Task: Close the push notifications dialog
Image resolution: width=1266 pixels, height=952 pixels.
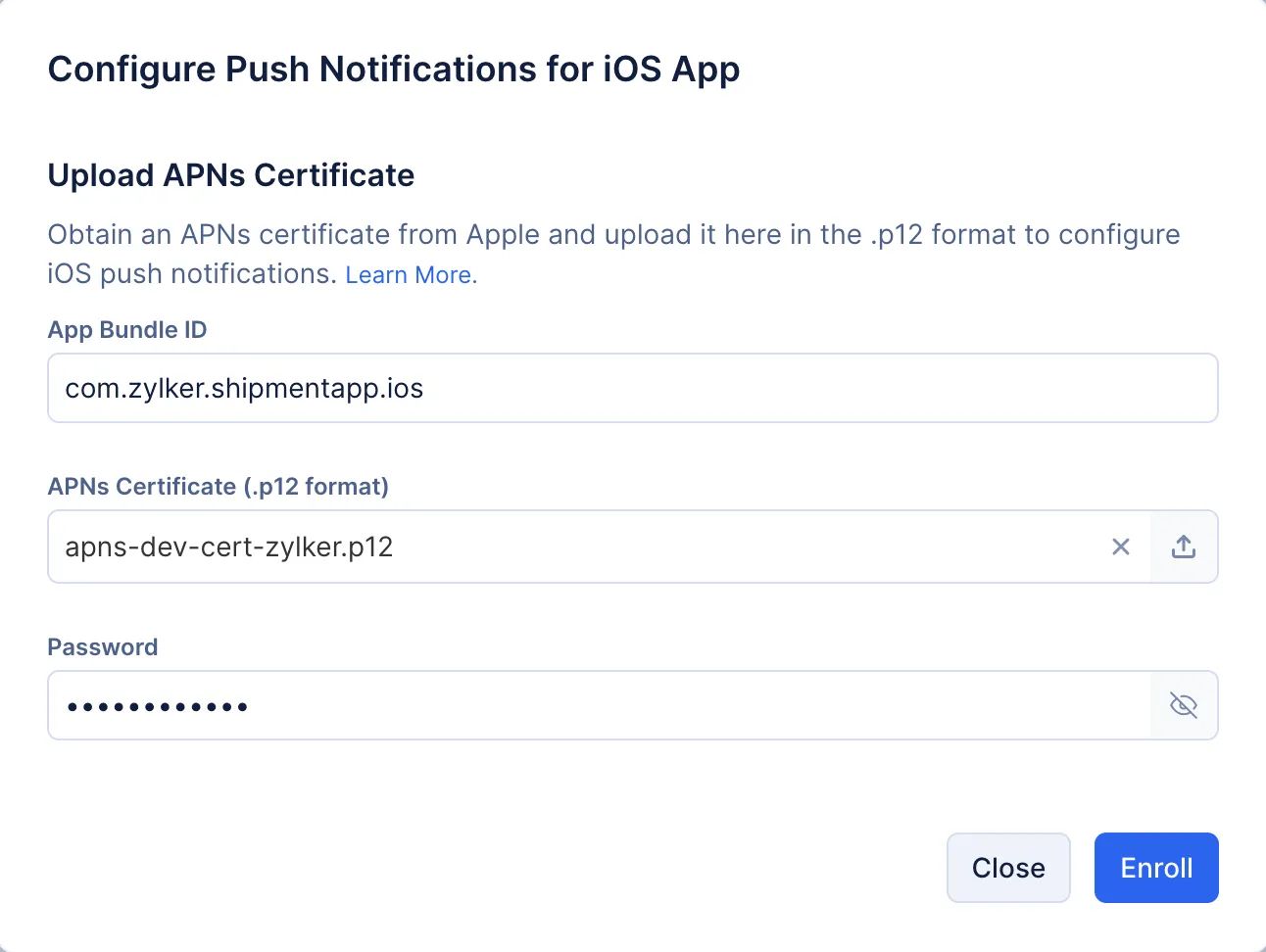Action: (x=1008, y=868)
